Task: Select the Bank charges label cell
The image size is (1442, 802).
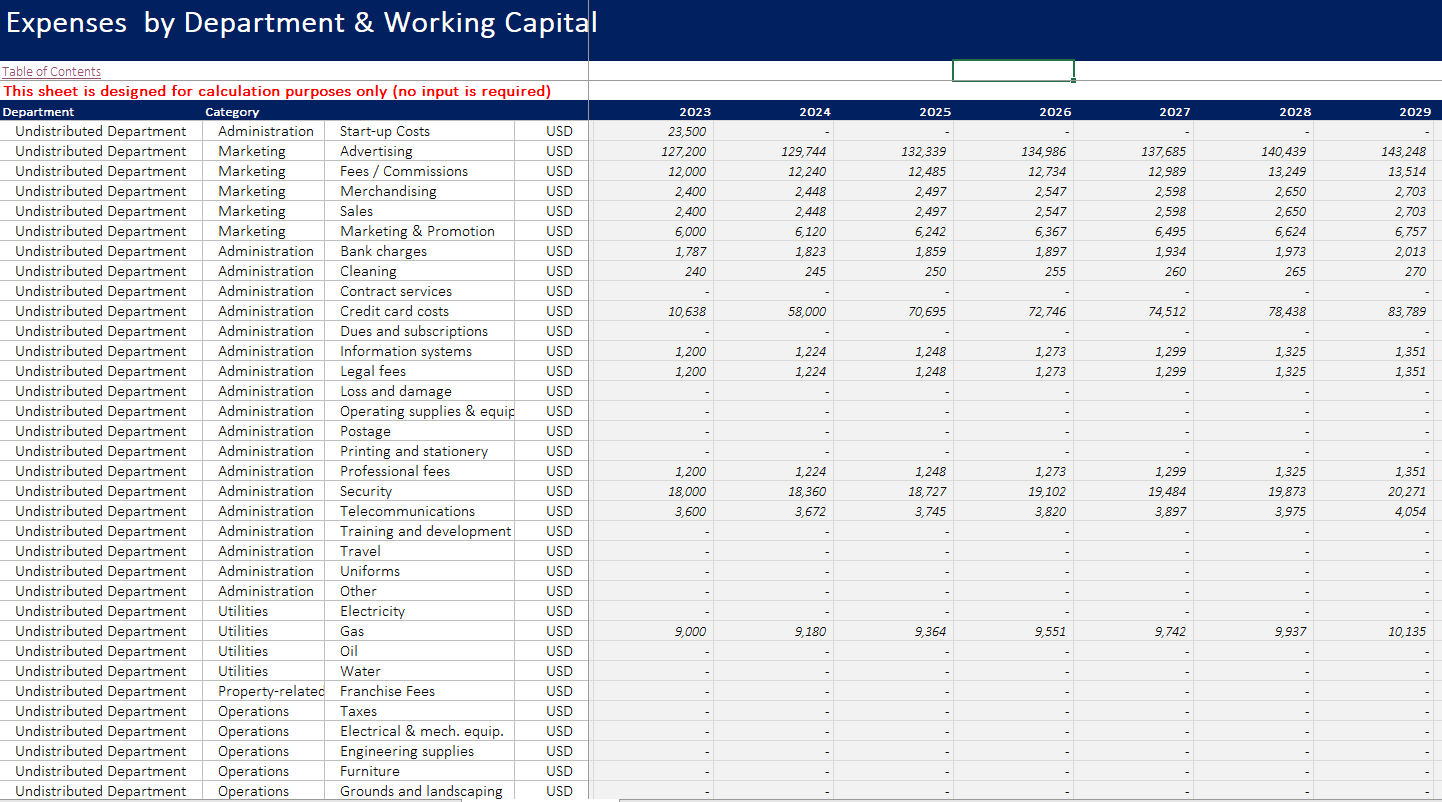Action: [x=383, y=251]
